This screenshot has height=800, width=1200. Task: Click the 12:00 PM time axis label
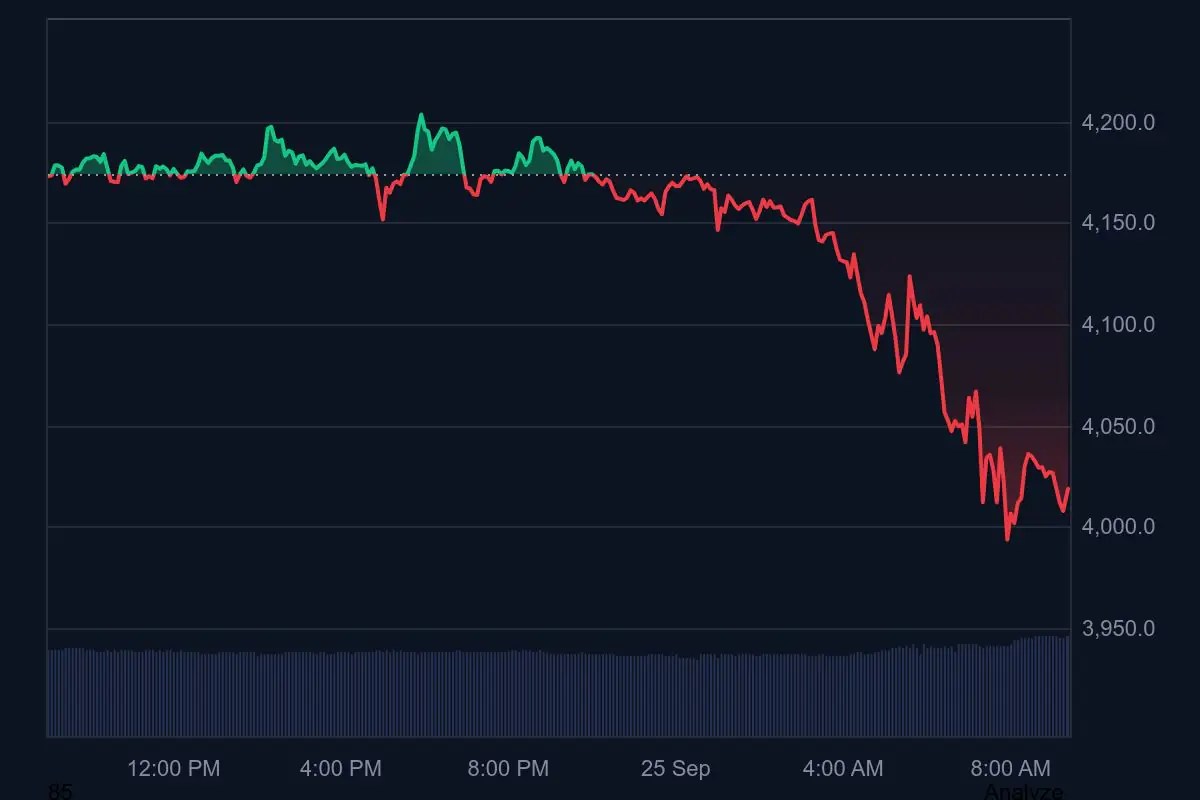[174, 769]
